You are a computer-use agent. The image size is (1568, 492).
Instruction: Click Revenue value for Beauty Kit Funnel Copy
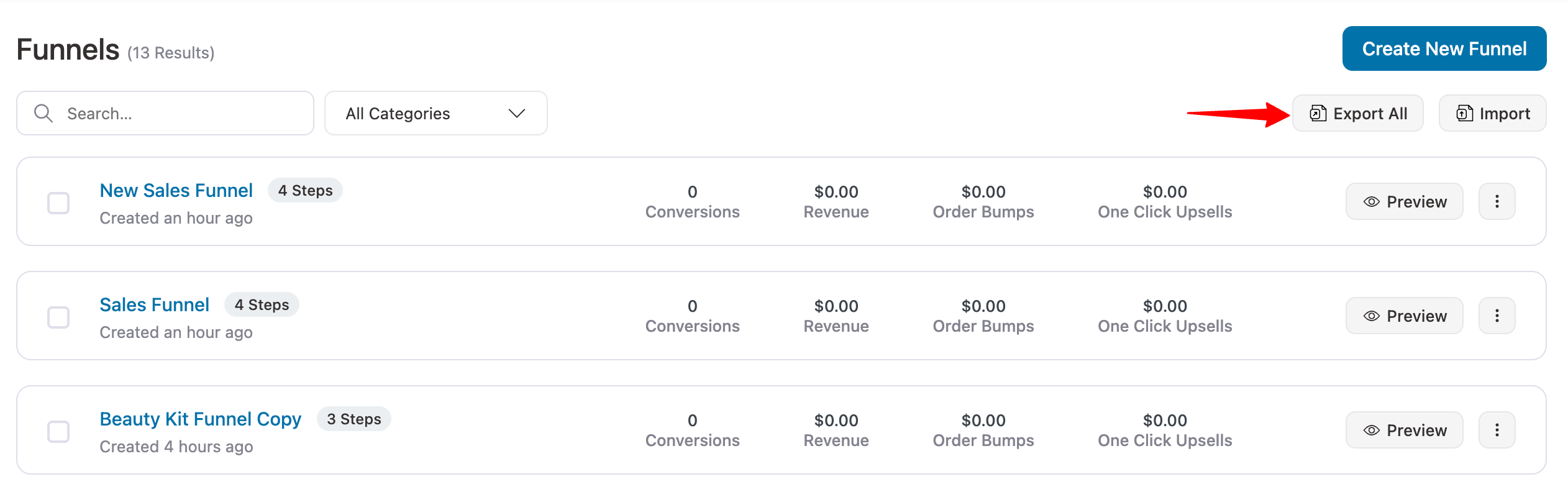click(x=836, y=421)
